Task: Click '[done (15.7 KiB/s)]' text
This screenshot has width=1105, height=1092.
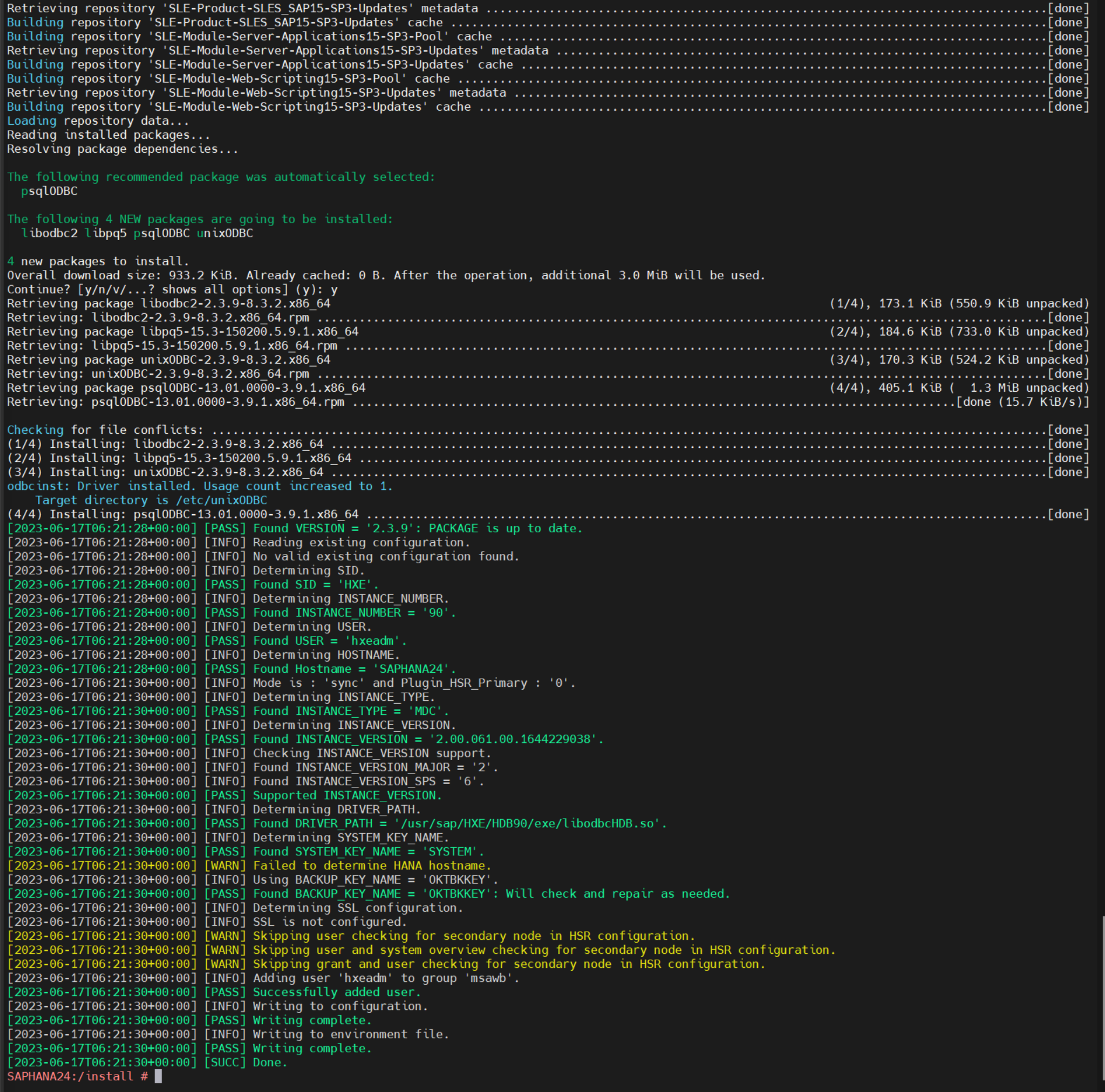Action: [1022, 402]
